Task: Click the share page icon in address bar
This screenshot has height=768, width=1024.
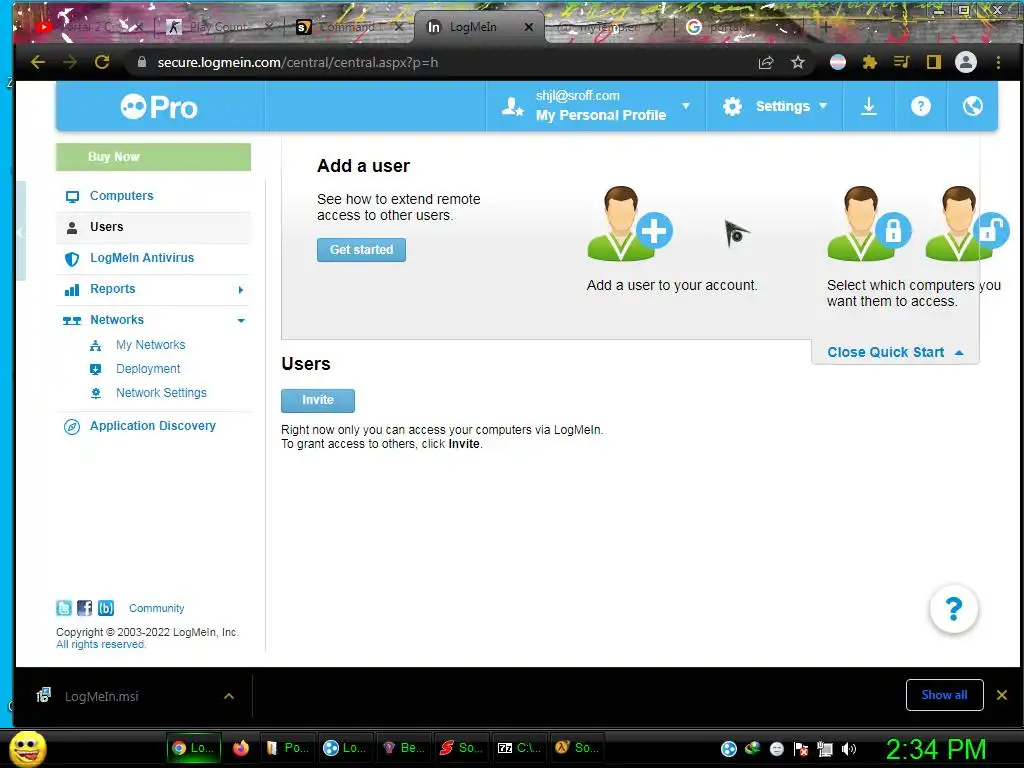Action: (766, 62)
